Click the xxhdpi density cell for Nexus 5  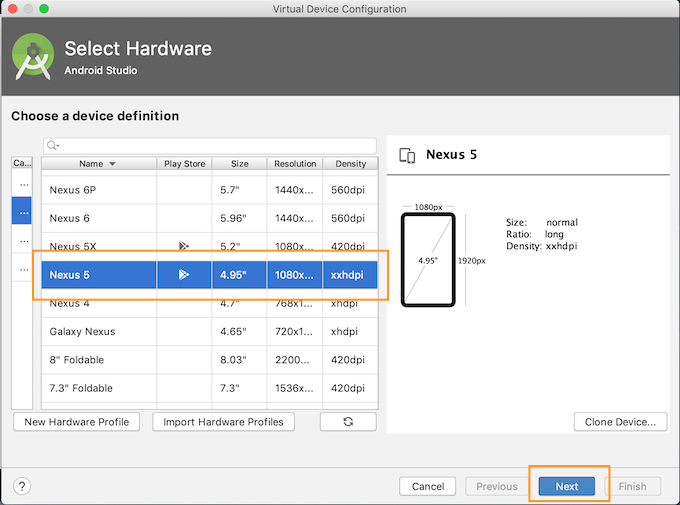(x=350, y=275)
